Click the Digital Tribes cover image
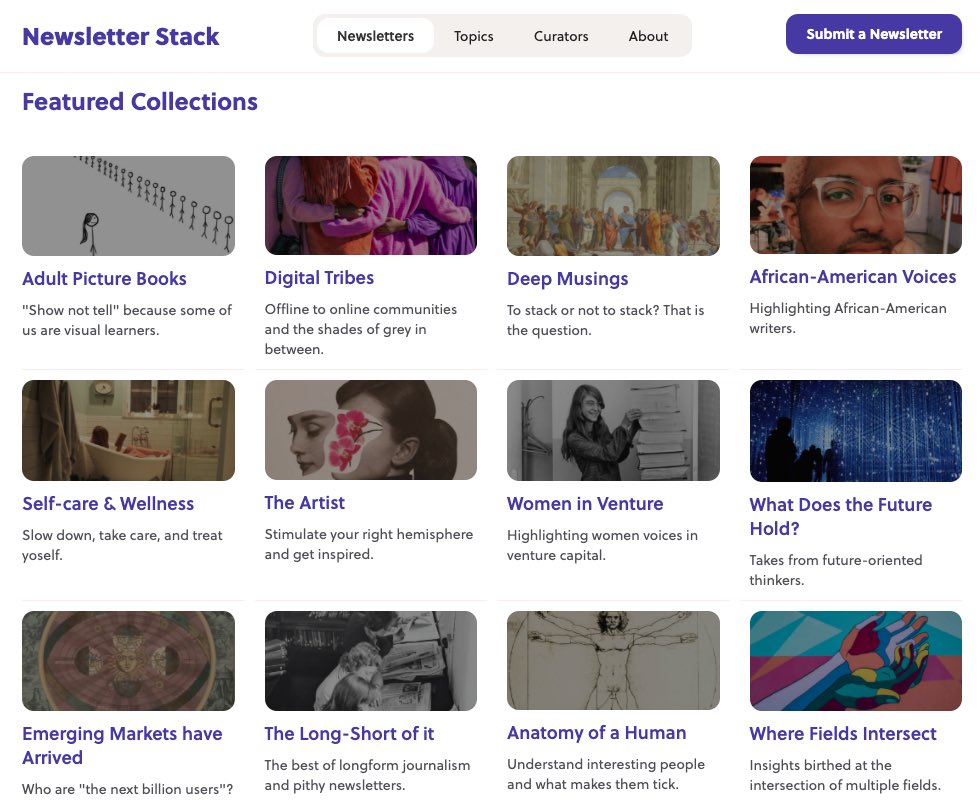 point(370,205)
